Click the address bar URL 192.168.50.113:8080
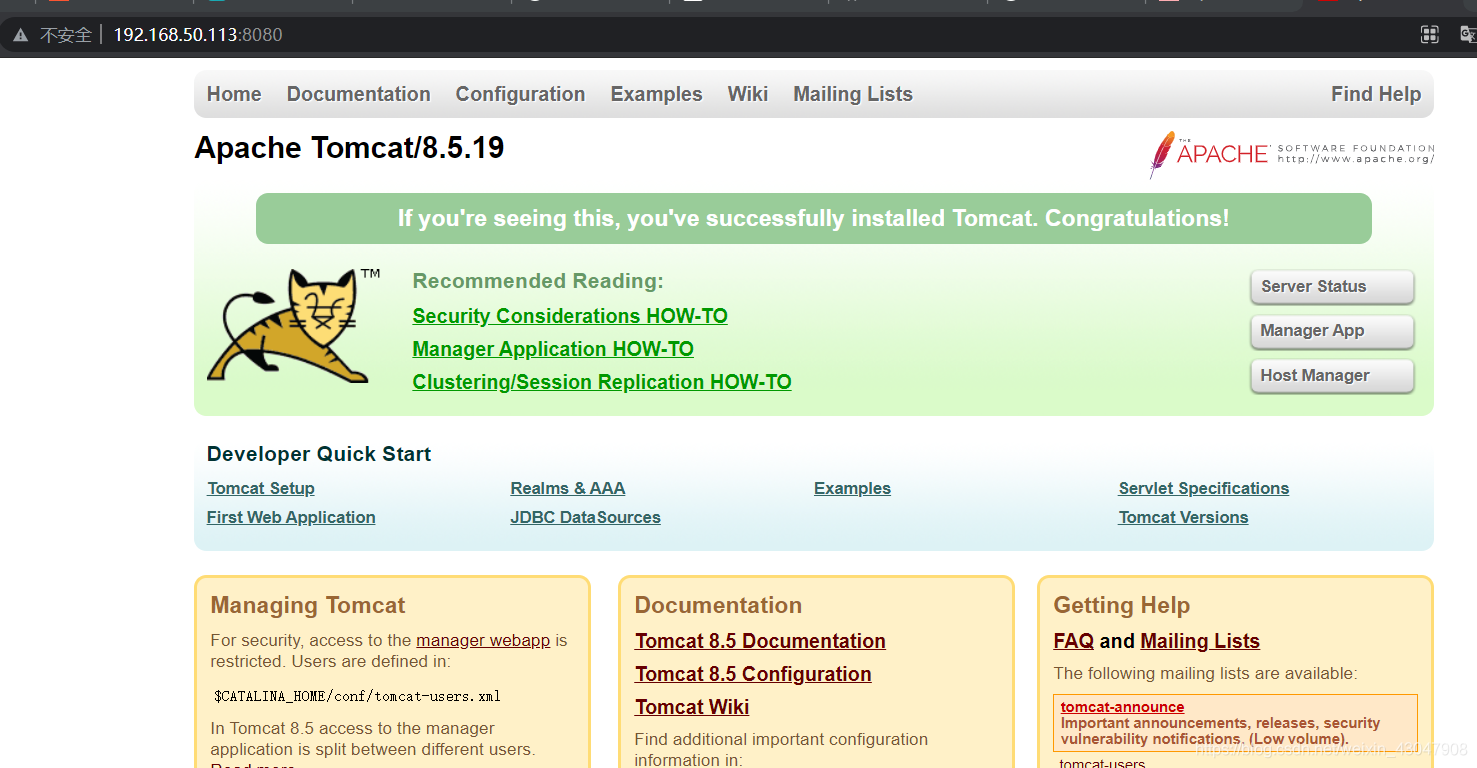The height and width of the screenshot is (768, 1477). (x=198, y=35)
